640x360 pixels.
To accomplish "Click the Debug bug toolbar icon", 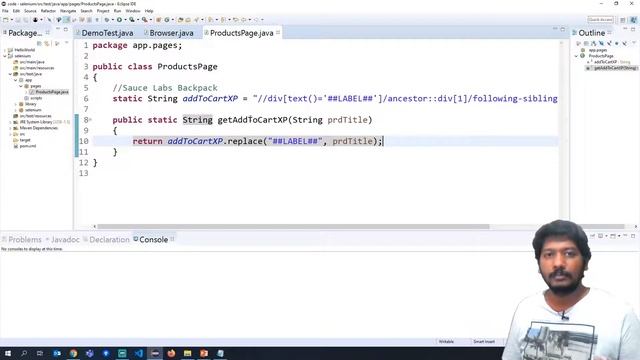I will coord(107,20).
